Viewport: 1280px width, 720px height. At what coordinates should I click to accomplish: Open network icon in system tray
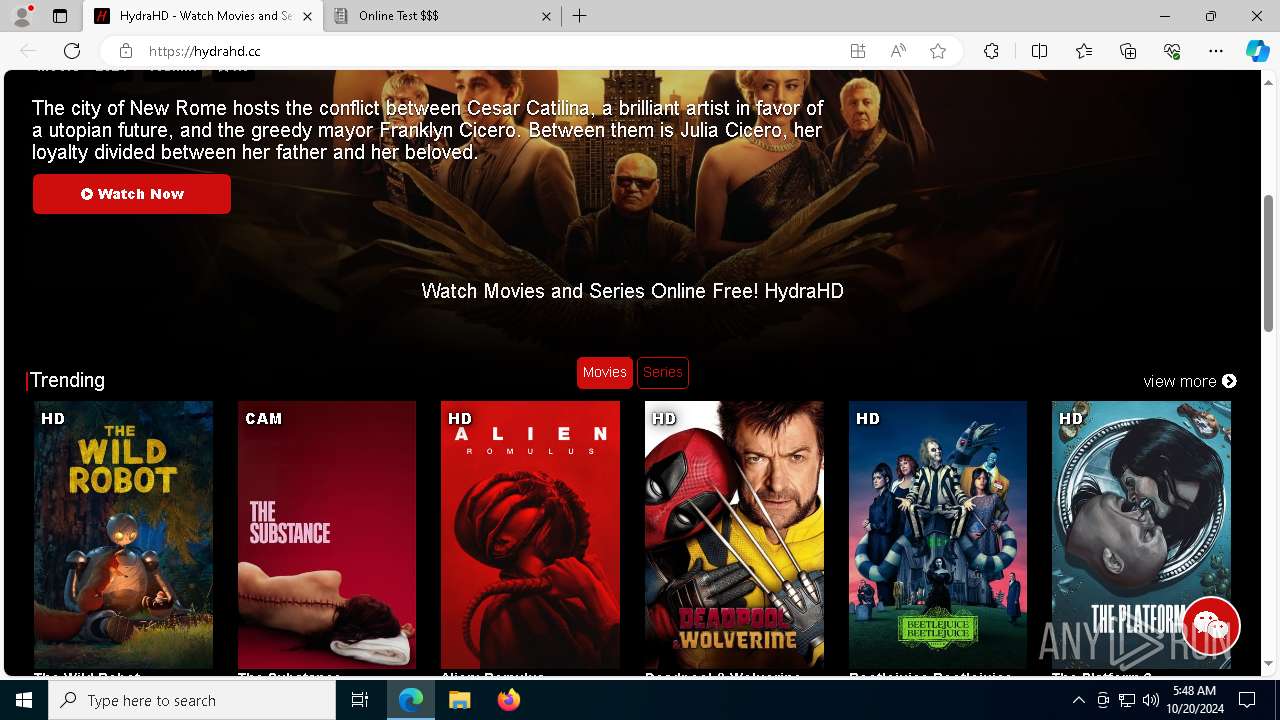1126,700
